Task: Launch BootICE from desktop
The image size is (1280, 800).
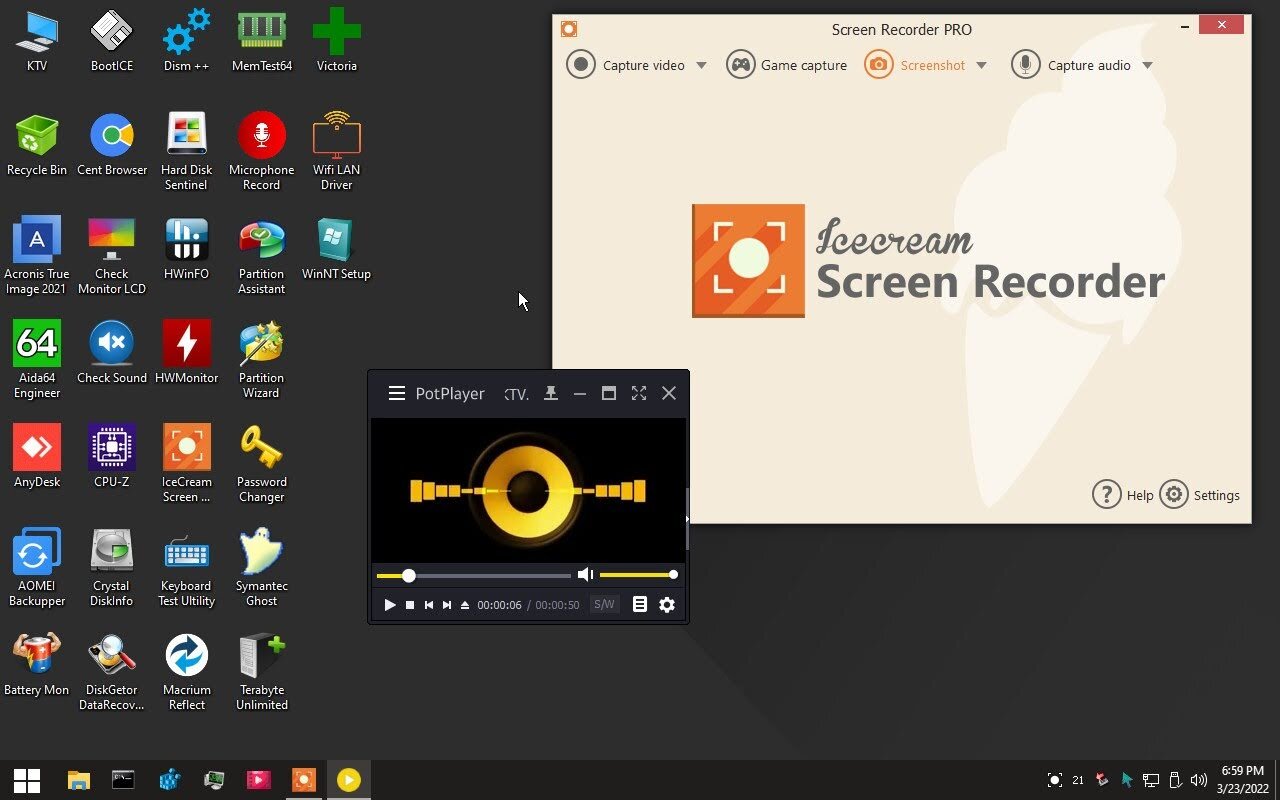Action: point(112,41)
